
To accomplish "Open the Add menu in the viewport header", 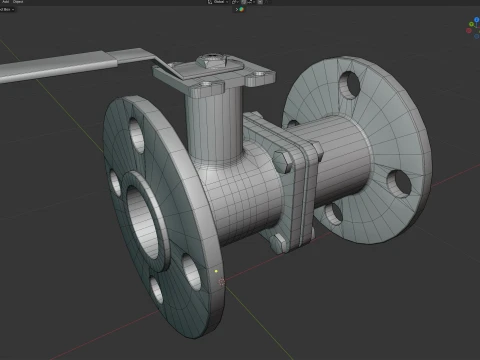I will [x=5, y=2].
